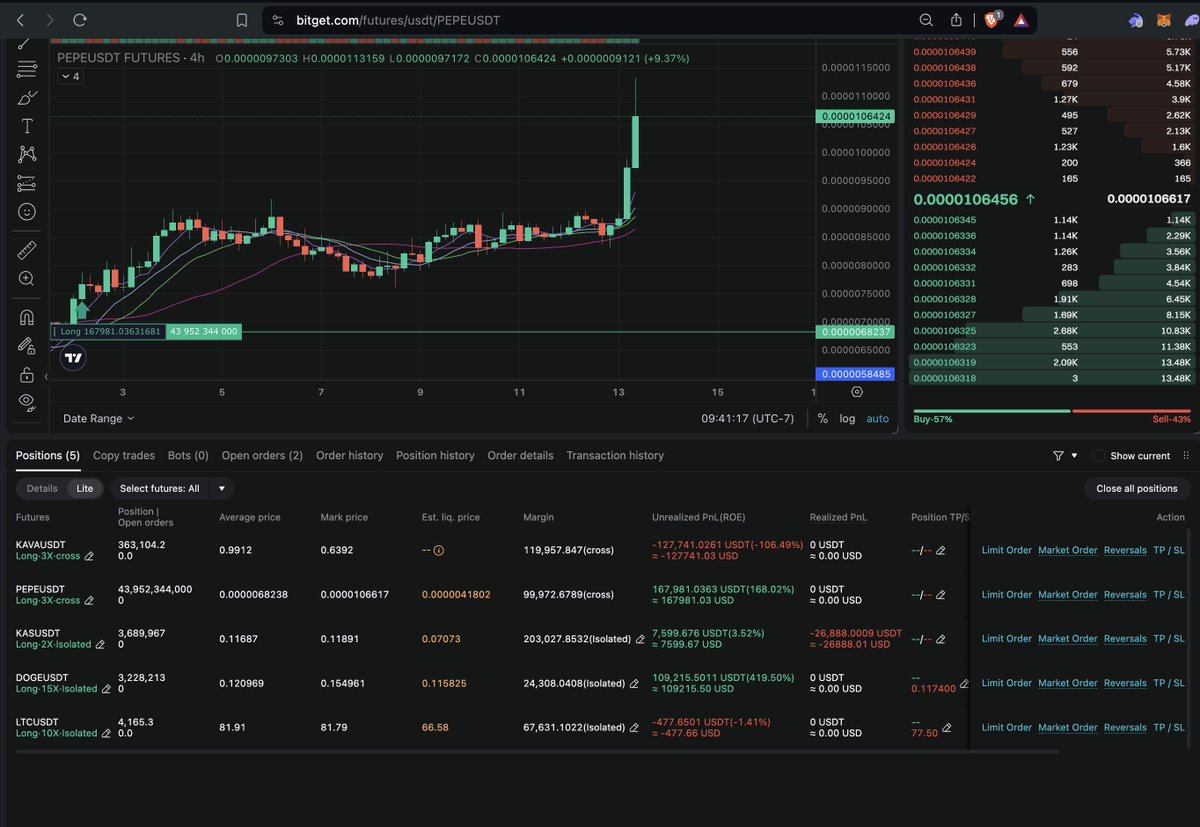This screenshot has width=1200, height=827.
Task: Select the Fibonacci retracement tool in chart toolbar
Action: (x=27, y=70)
